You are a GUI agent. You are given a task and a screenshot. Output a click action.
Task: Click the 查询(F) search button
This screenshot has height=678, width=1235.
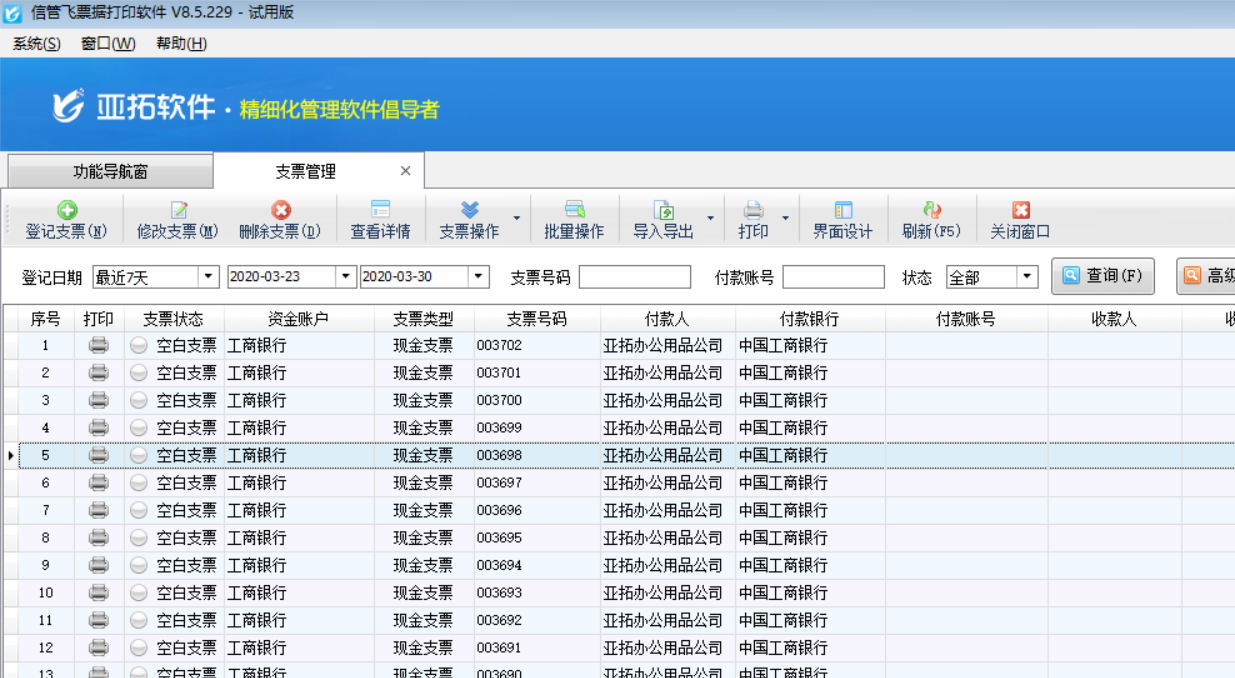coord(1103,276)
